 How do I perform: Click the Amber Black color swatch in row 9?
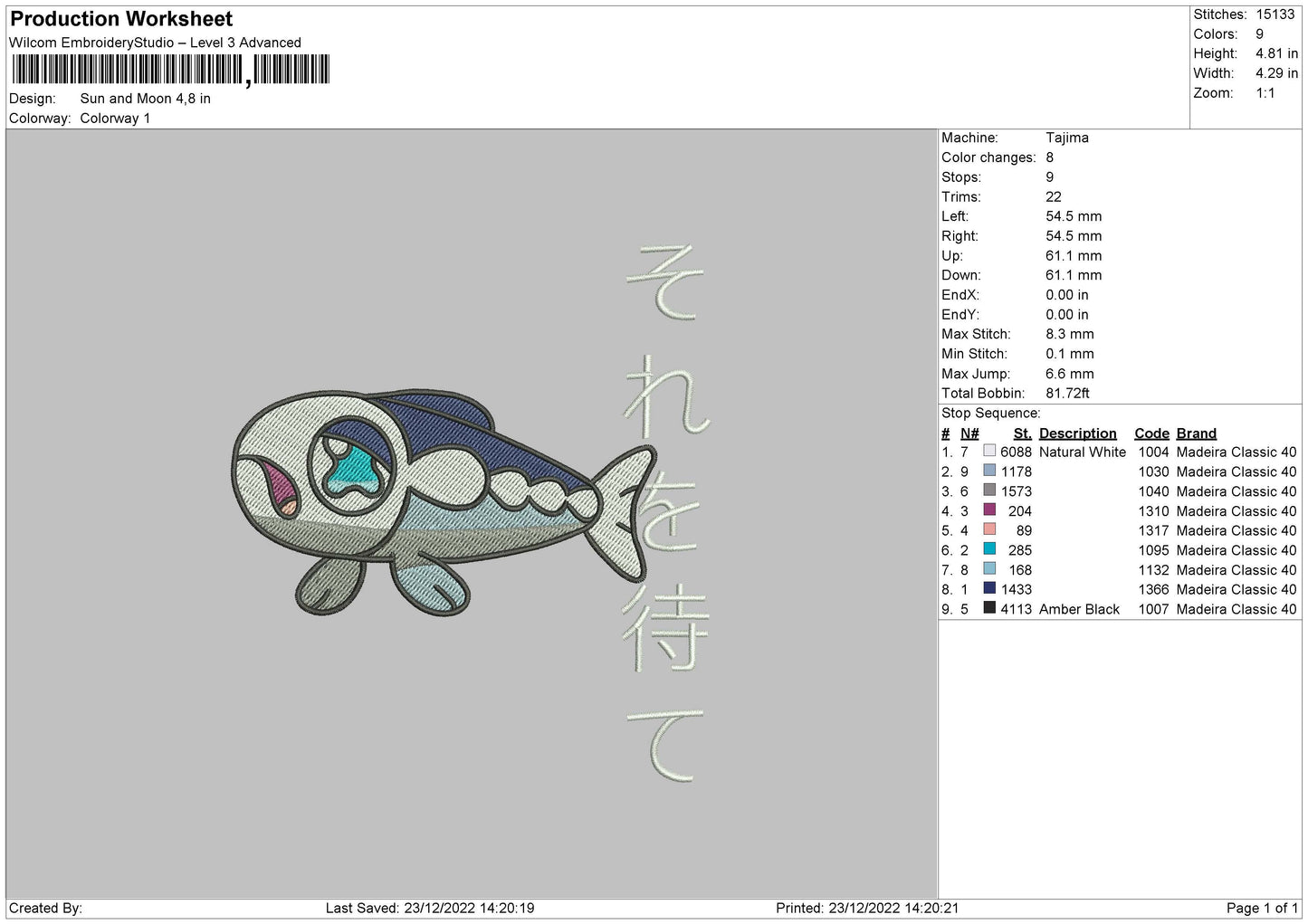pos(989,609)
